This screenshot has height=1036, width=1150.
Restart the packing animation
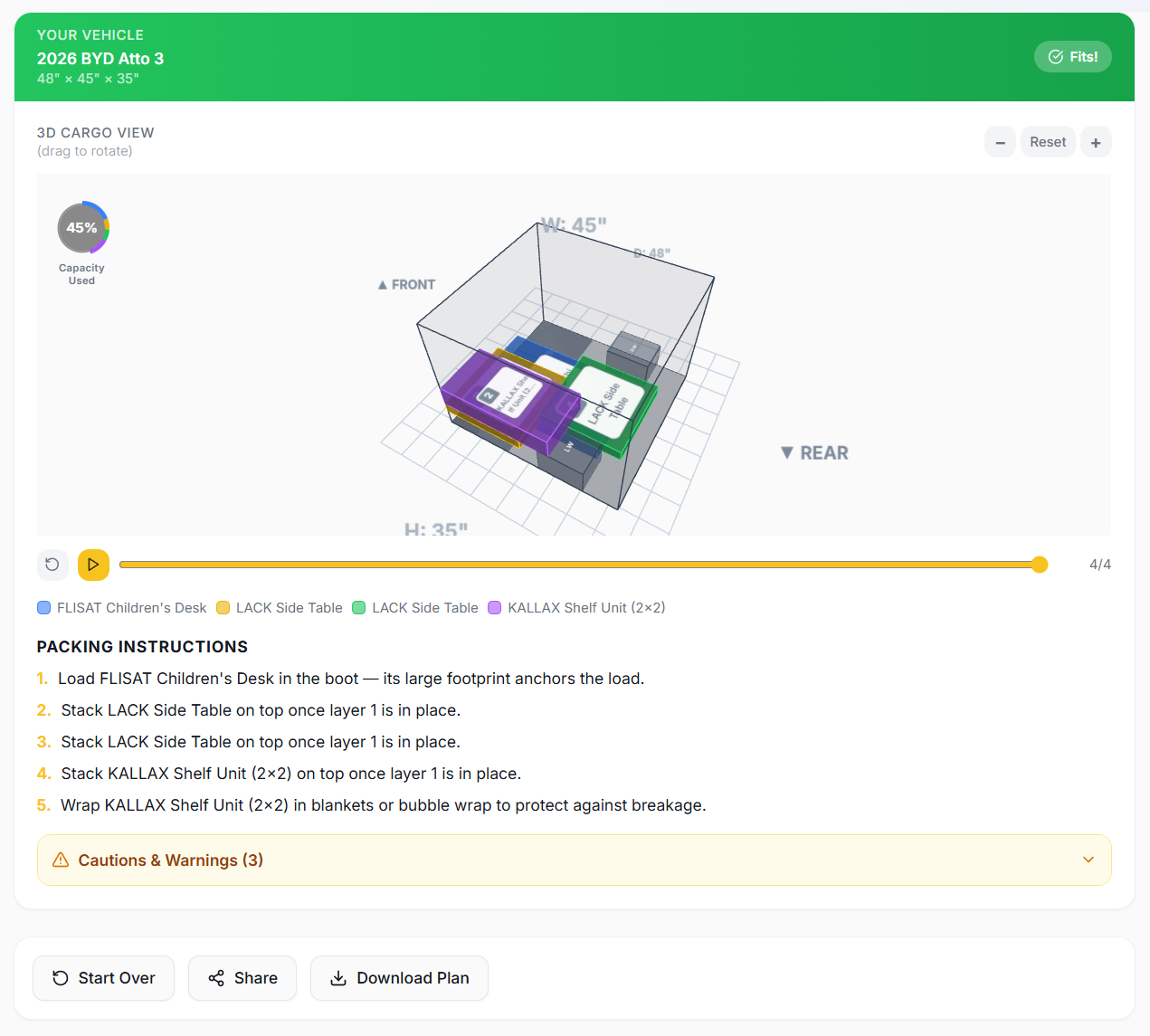[52, 565]
